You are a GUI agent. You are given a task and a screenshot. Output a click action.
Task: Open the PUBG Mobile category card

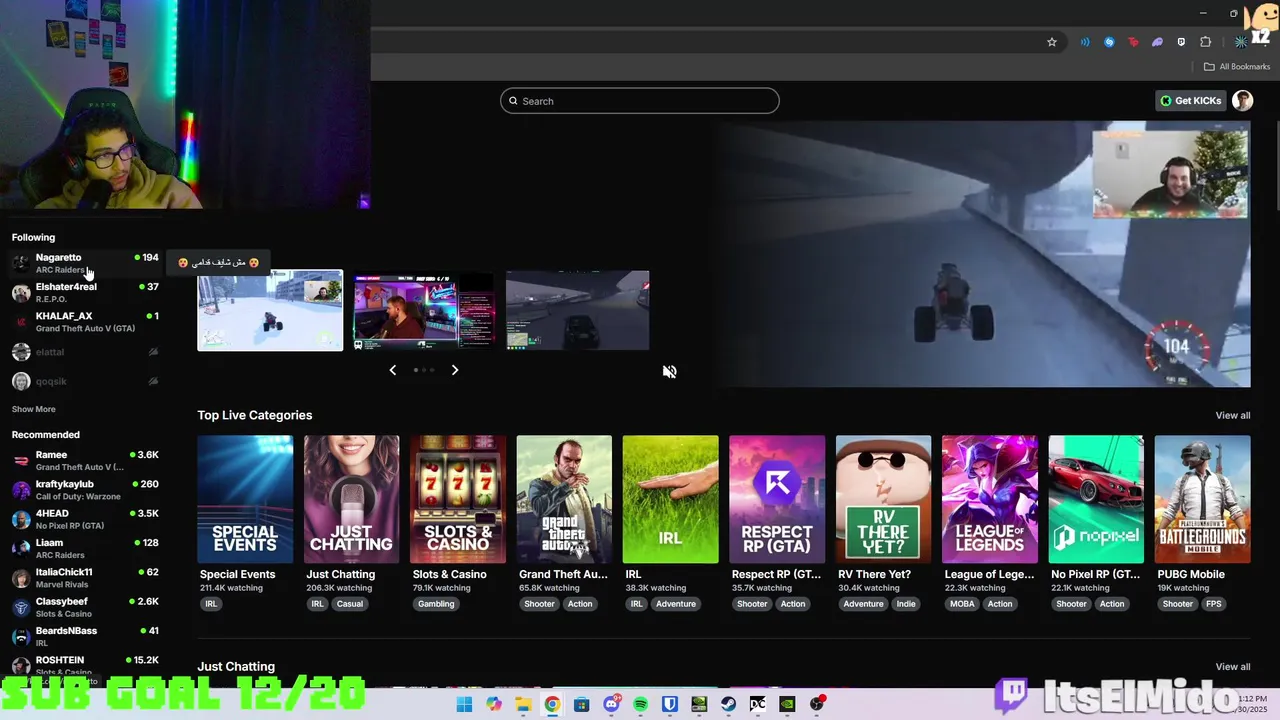coord(1202,499)
